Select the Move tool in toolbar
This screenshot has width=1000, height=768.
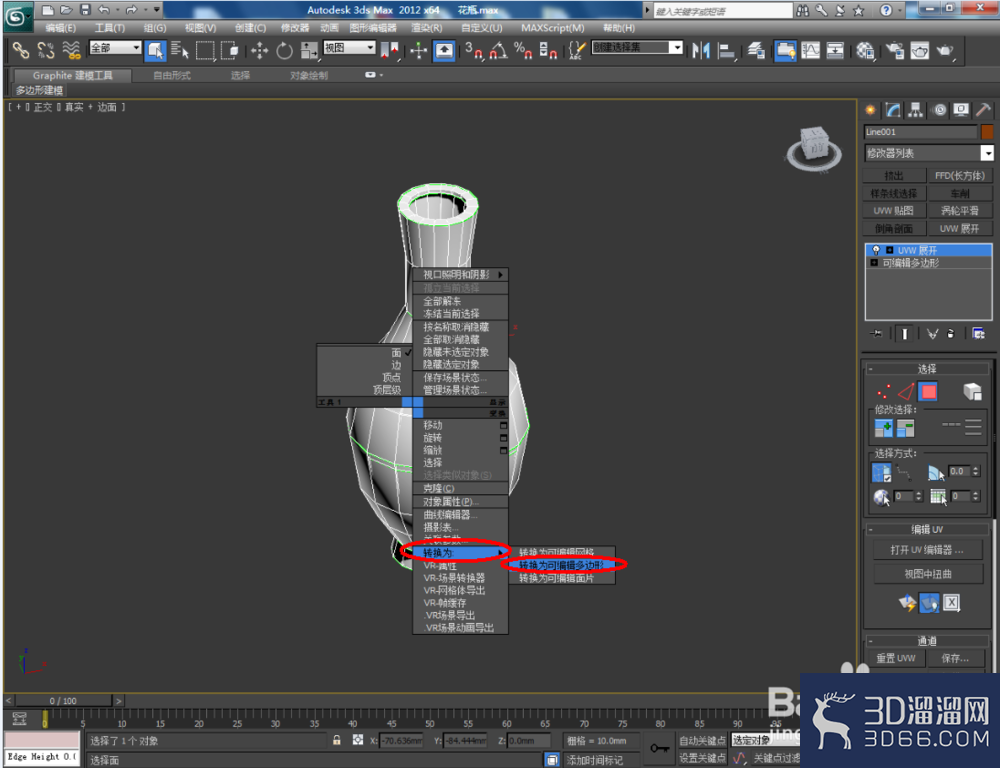pos(259,50)
